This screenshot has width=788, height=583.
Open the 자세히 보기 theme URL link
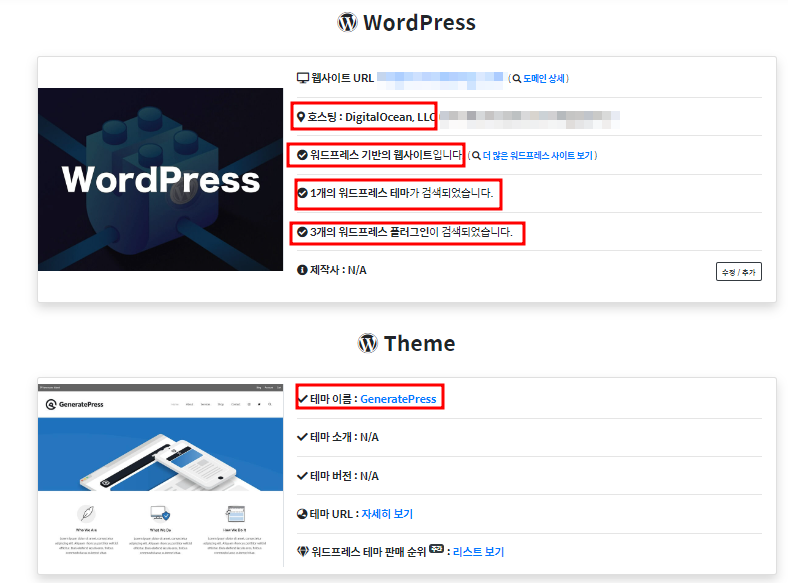click(387, 514)
